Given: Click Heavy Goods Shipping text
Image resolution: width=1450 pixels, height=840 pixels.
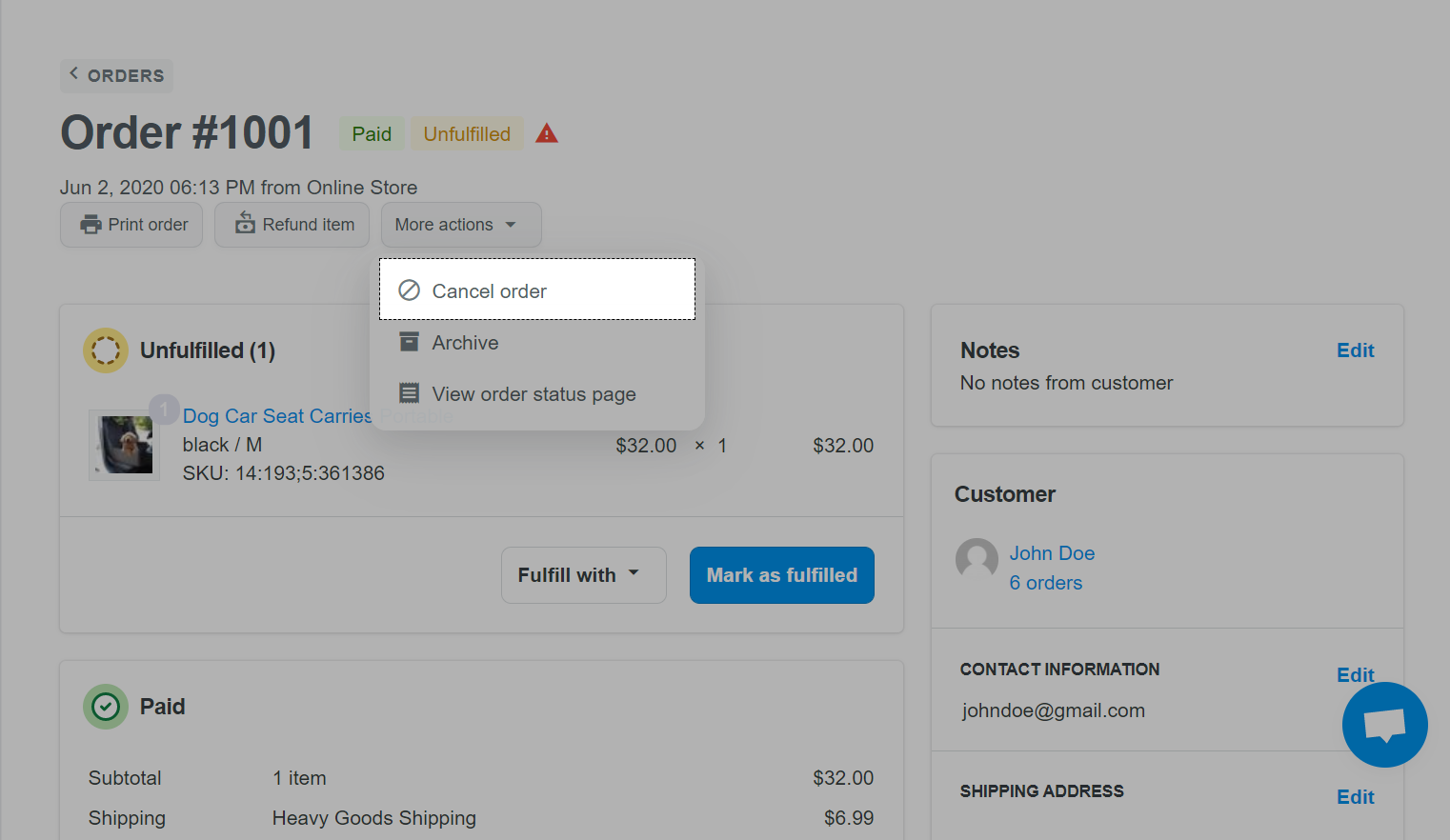Looking at the screenshot, I should click(374, 818).
